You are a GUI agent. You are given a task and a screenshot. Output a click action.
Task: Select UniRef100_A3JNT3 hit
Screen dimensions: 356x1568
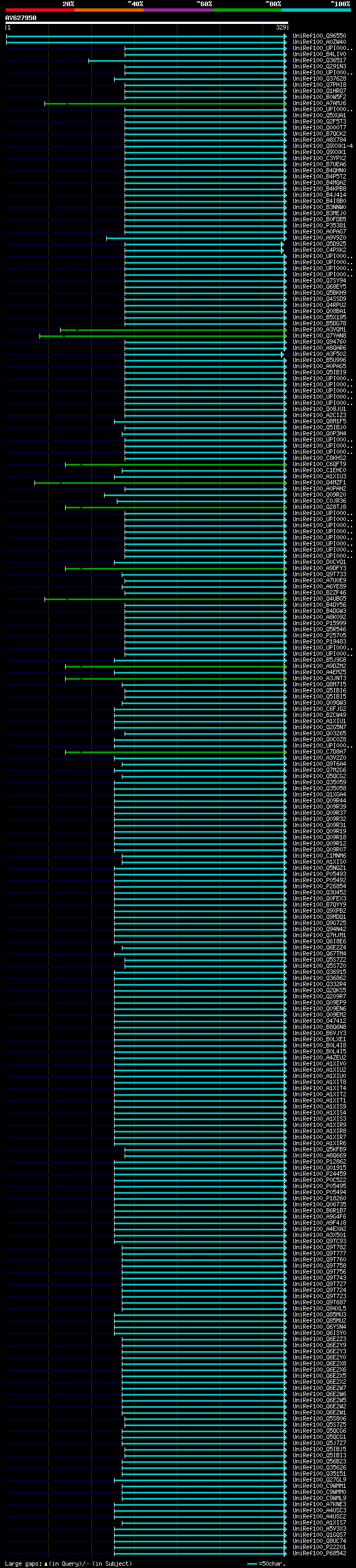(319, 679)
